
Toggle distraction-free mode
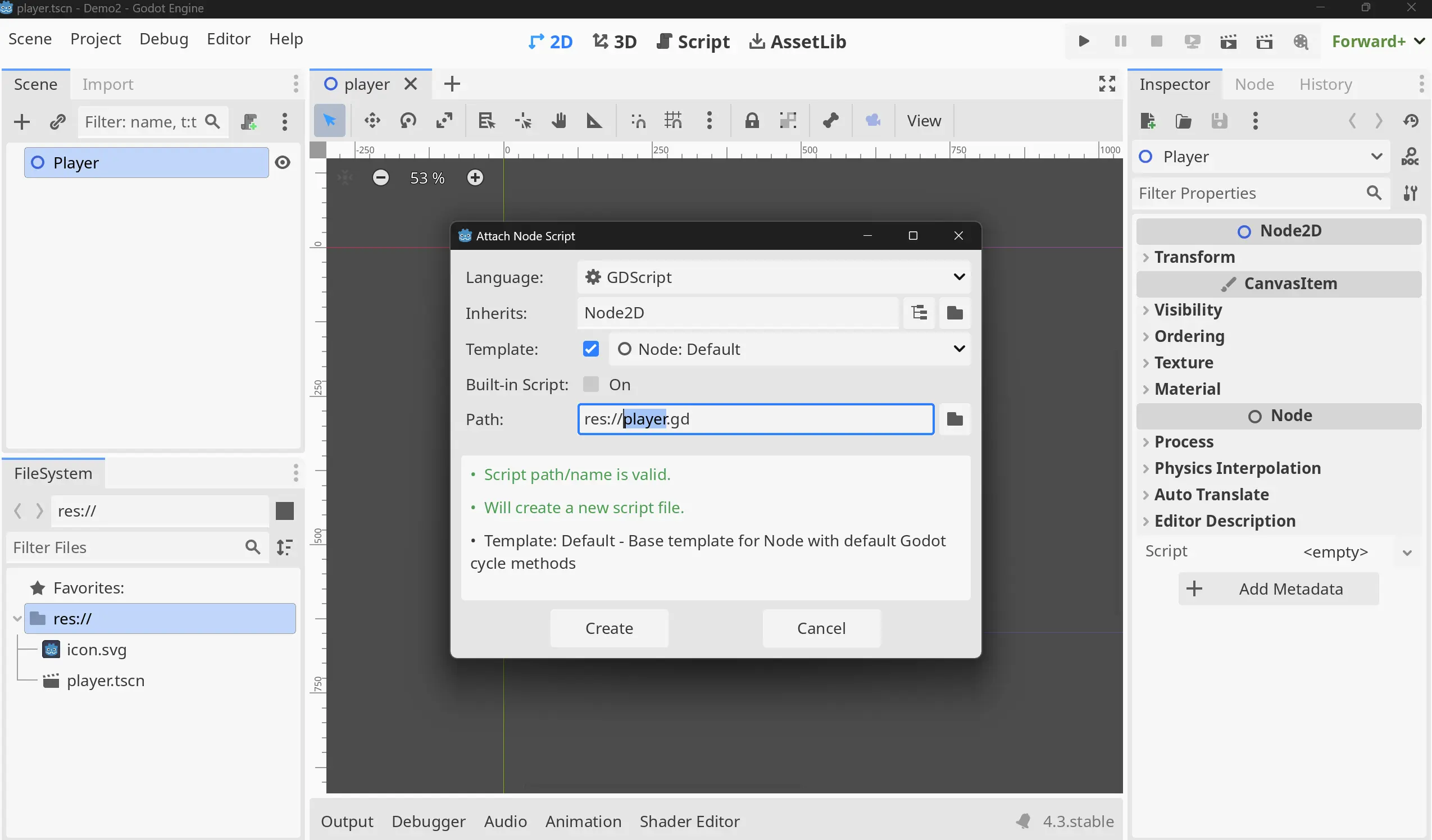pyautogui.click(x=1107, y=84)
